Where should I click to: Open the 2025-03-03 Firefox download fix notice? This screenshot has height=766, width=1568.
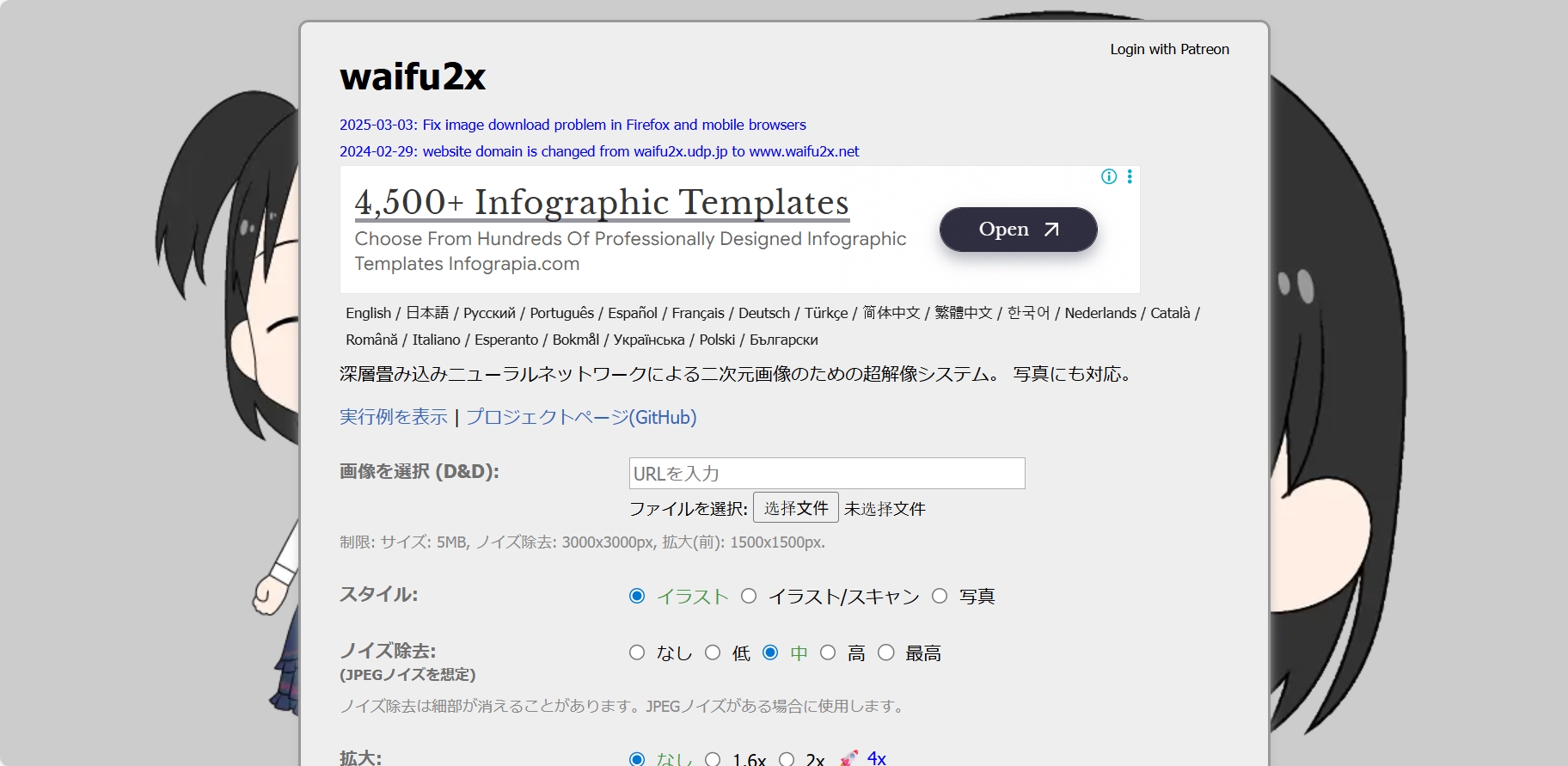[x=573, y=125]
